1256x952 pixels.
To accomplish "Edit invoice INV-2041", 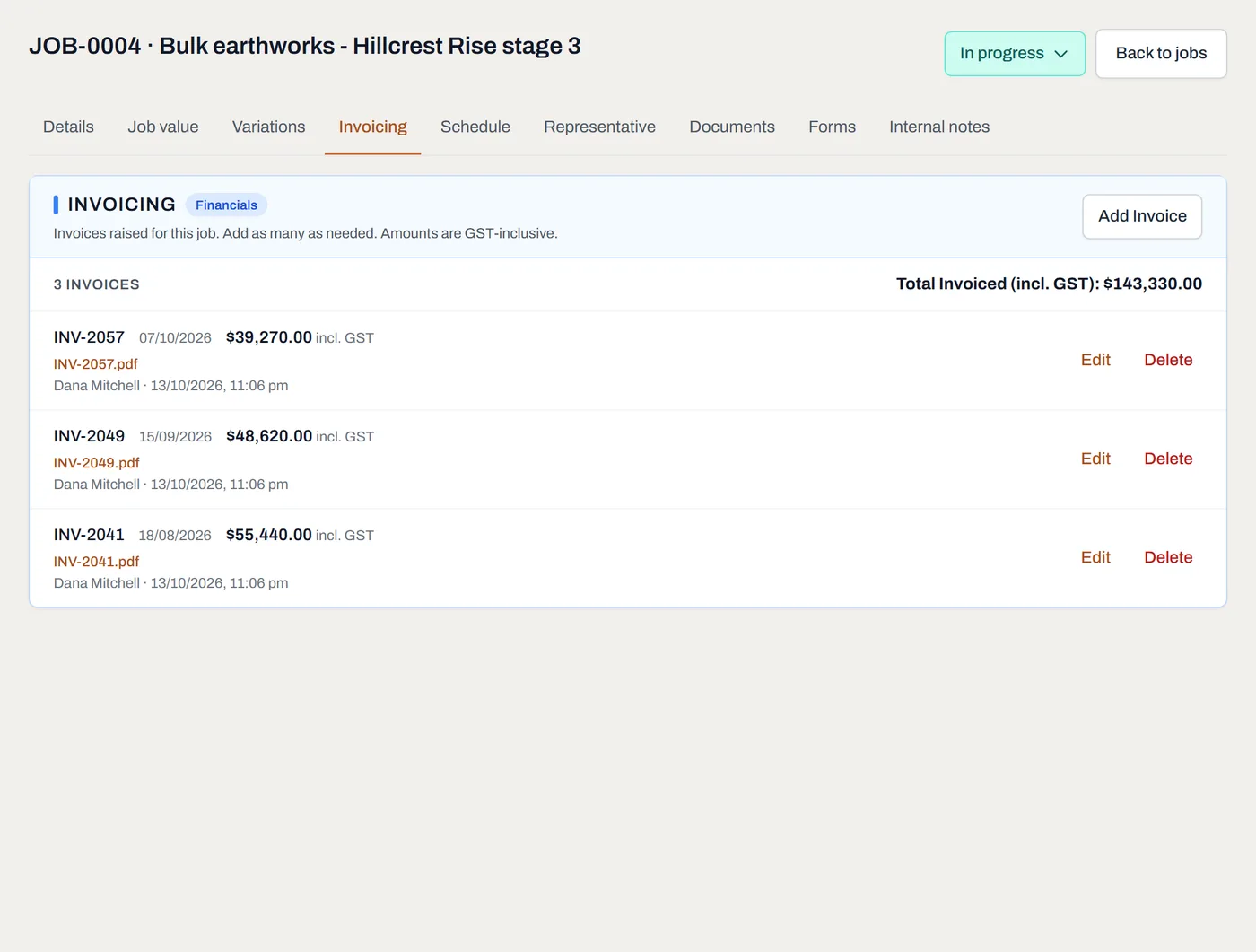I will click(1095, 557).
